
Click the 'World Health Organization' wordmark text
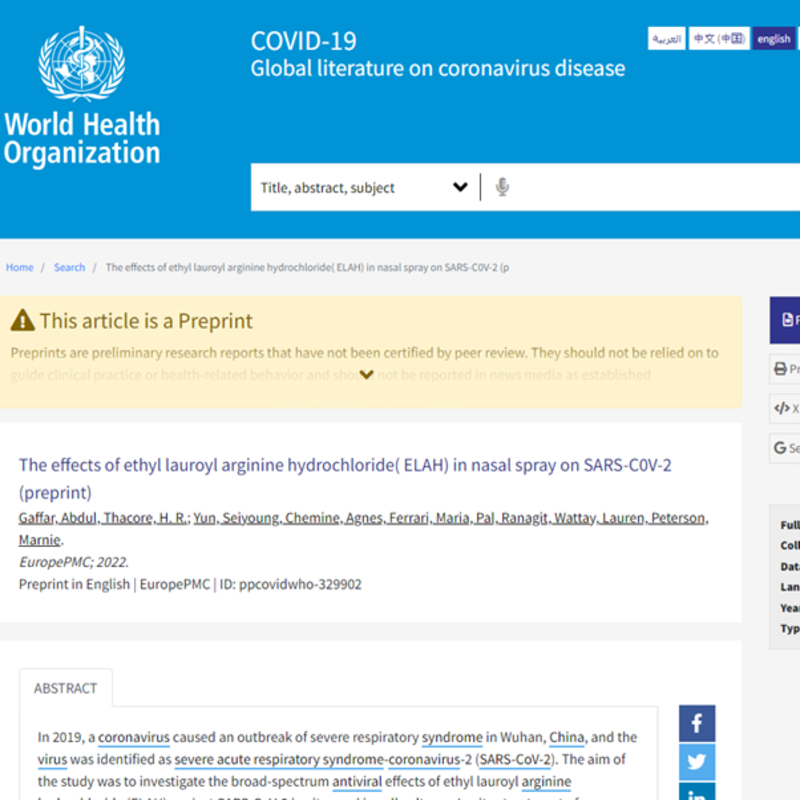pos(82,138)
